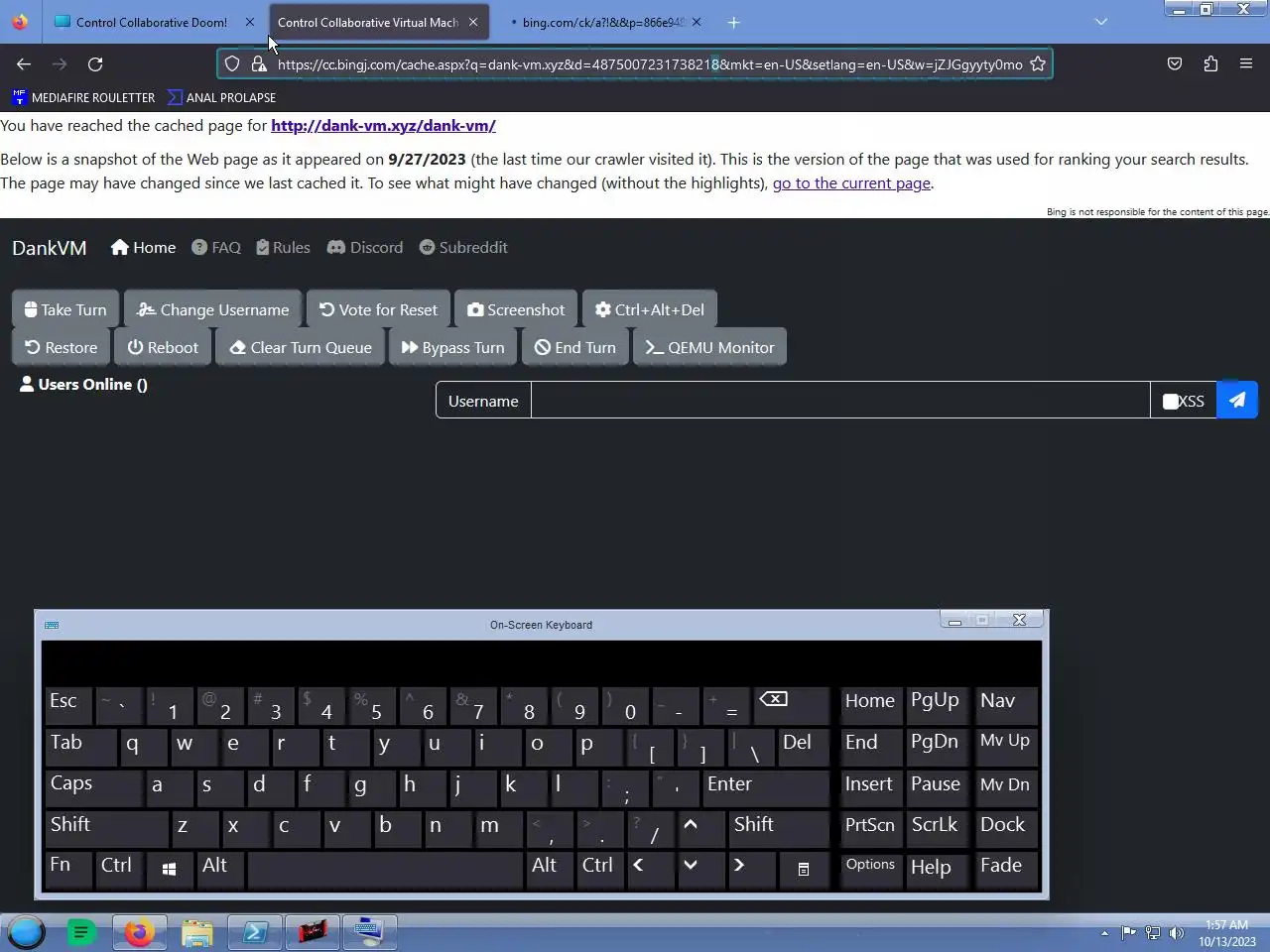This screenshot has width=1270, height=952.
Task: Click the End Turn button
Action: pyautogui.click(x=575, y=347)
